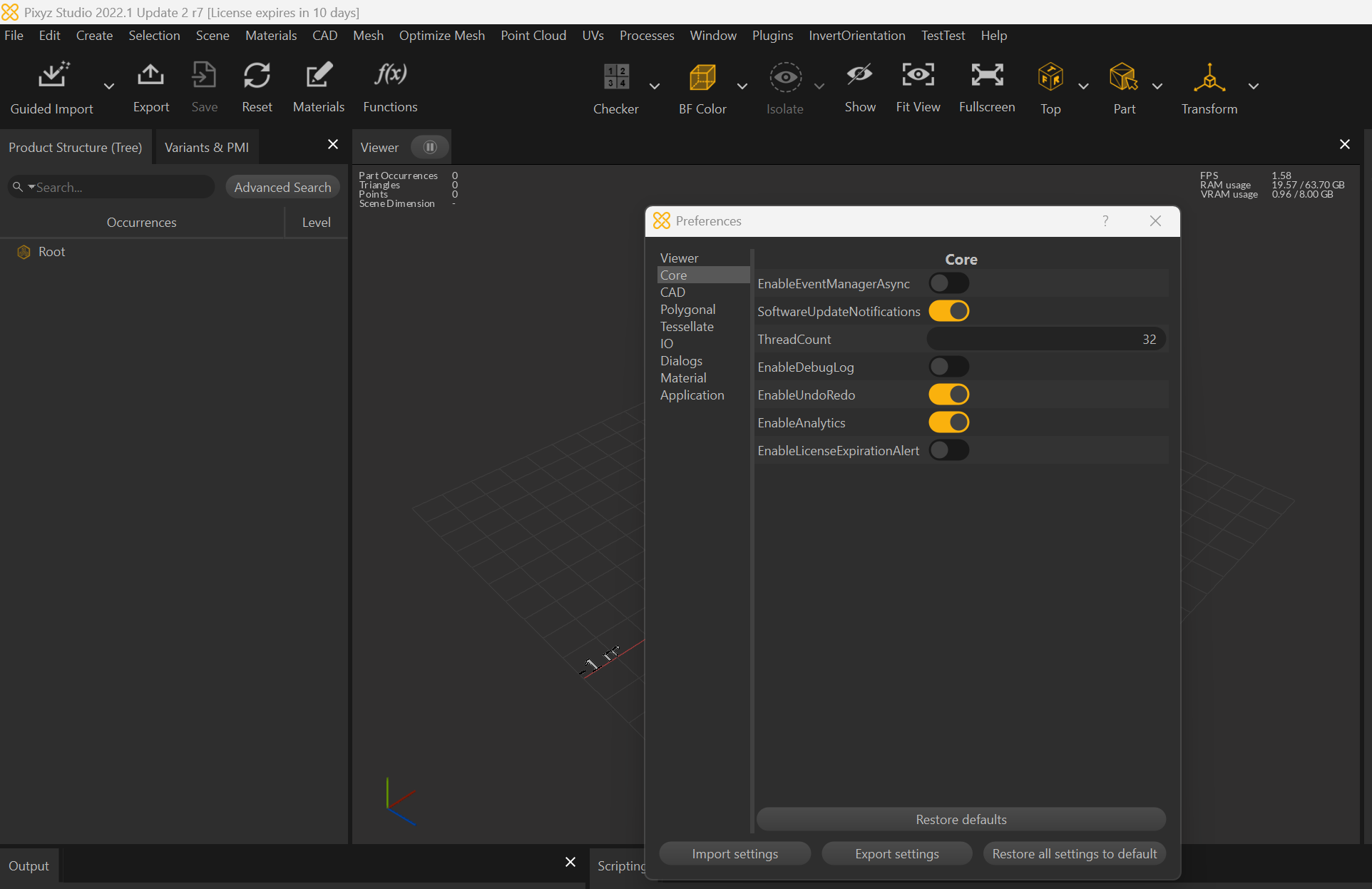
Task: Open the Materials editor icon
Action: [319, 76]
